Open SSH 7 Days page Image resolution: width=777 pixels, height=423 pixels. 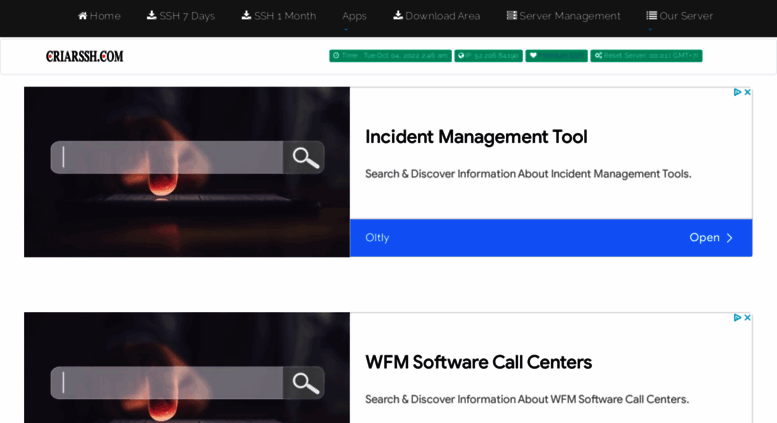point(181,16)
